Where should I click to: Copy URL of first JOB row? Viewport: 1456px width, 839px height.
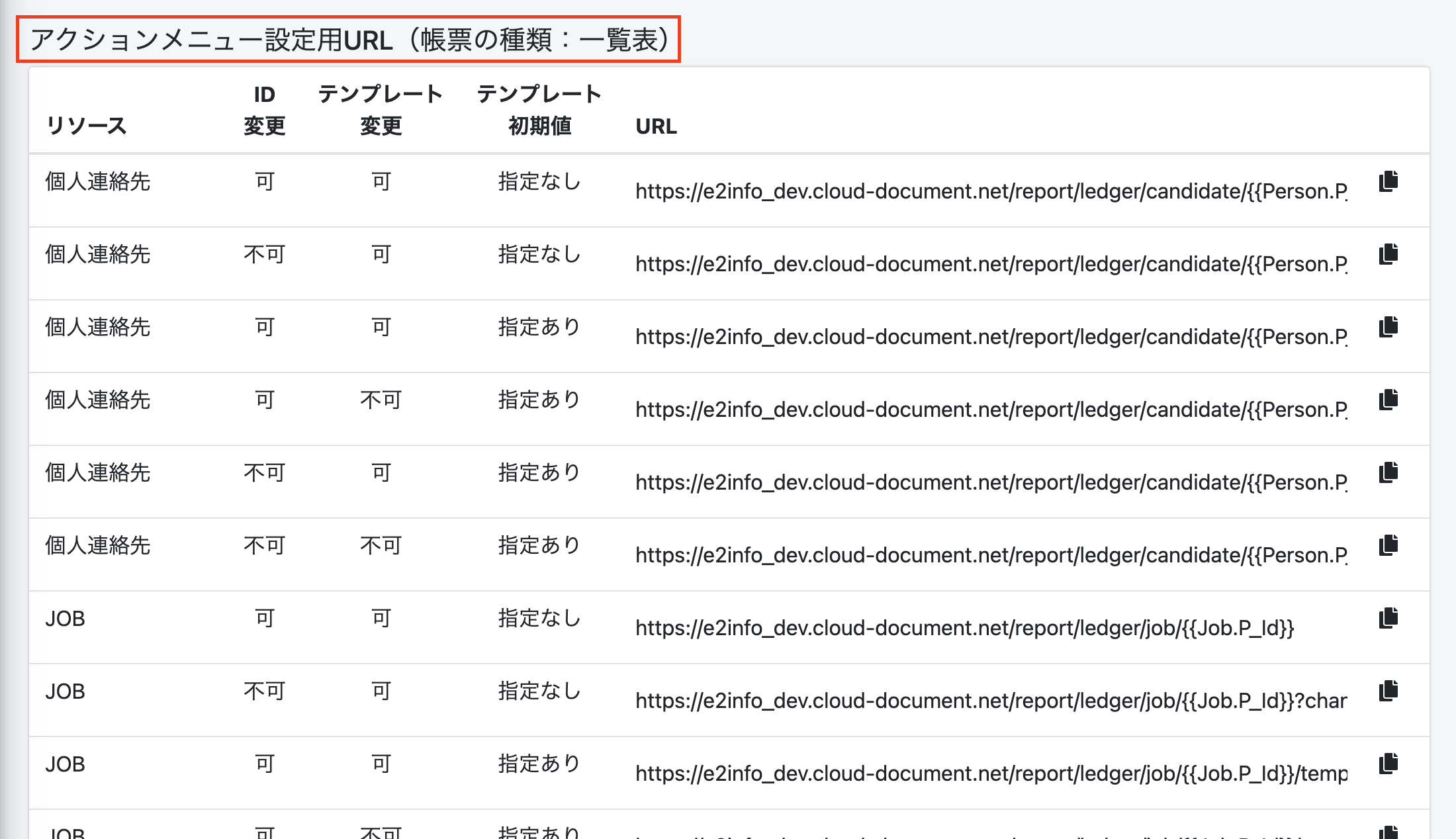(x=1388, y=618)
